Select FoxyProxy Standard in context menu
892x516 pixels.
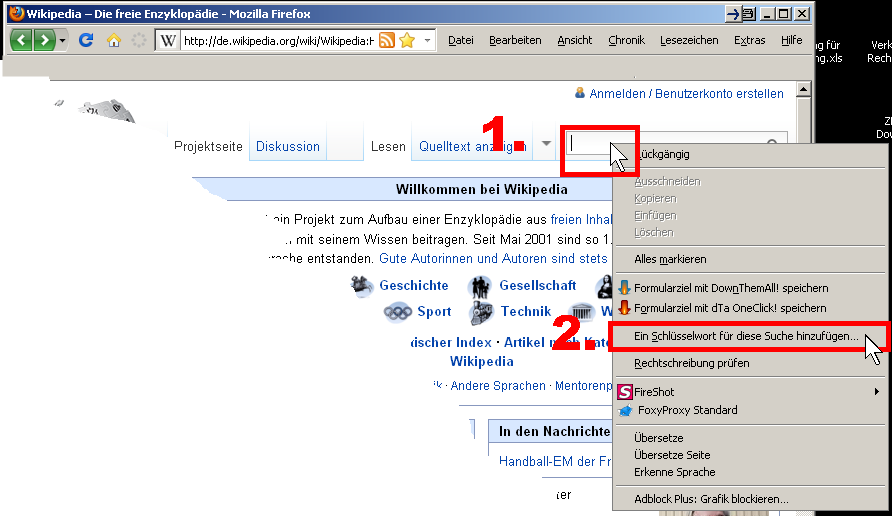point(687,410)
